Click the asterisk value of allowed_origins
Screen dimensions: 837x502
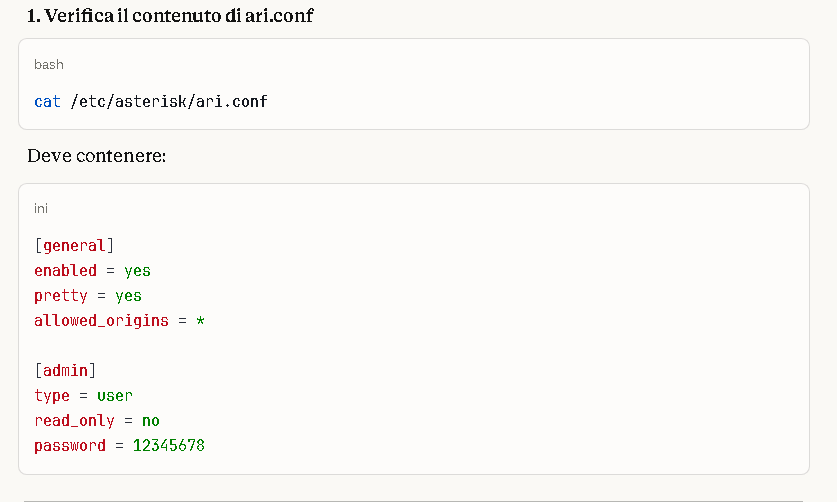200,321
